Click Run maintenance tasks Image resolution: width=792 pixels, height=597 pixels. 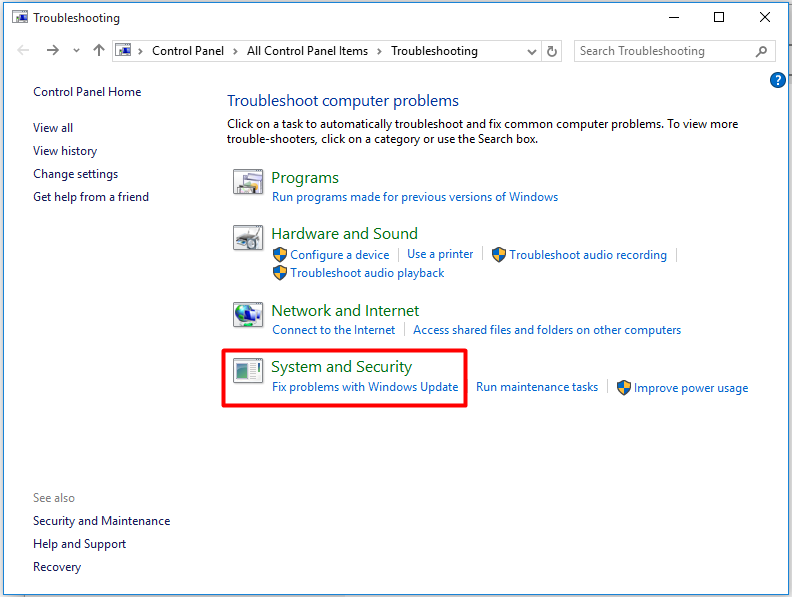click(x=537, y=387)
